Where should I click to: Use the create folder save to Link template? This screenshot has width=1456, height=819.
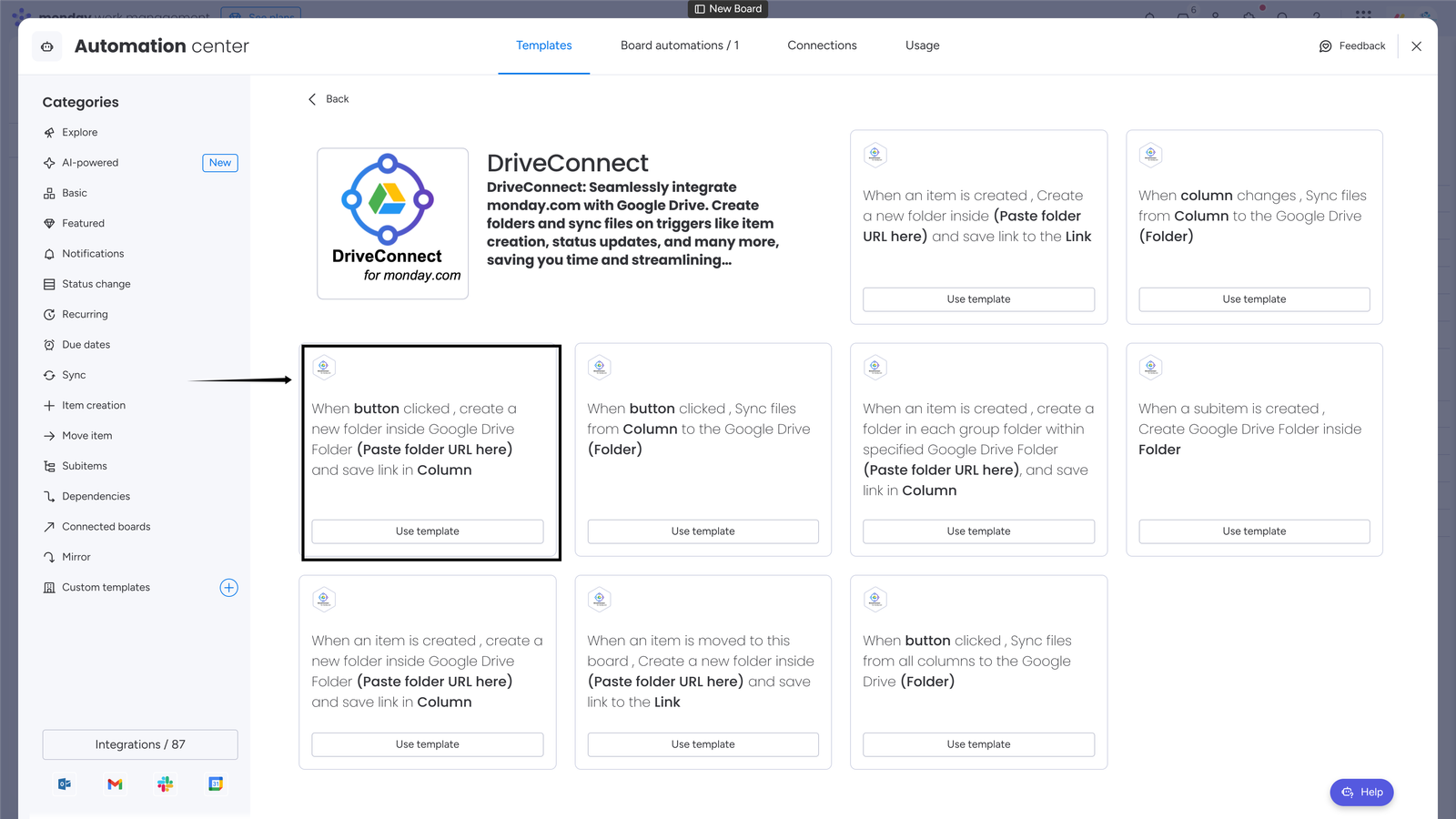pos(978,299)
